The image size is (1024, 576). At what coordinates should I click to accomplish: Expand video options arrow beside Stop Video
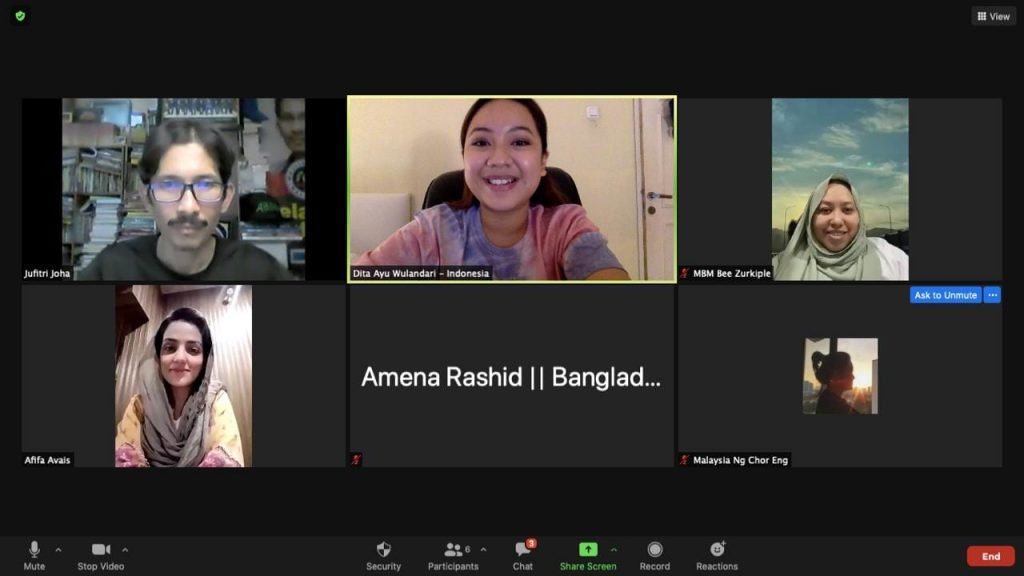[x=125, y=549]
